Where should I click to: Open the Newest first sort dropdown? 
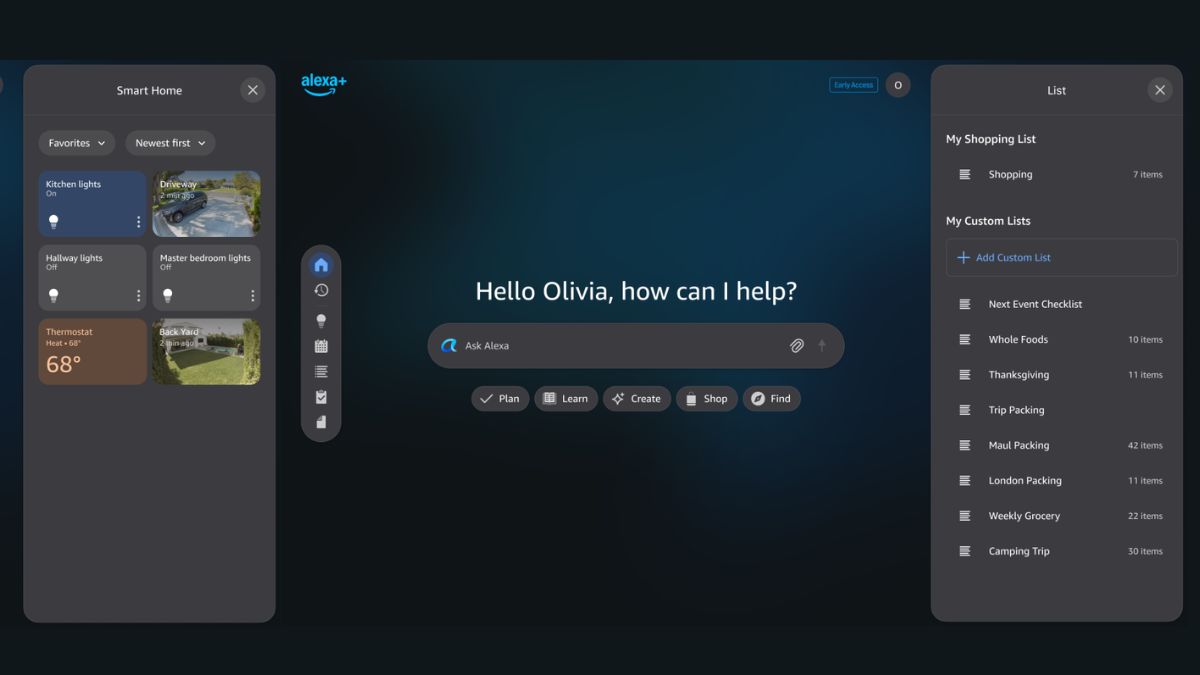(170, 143)
